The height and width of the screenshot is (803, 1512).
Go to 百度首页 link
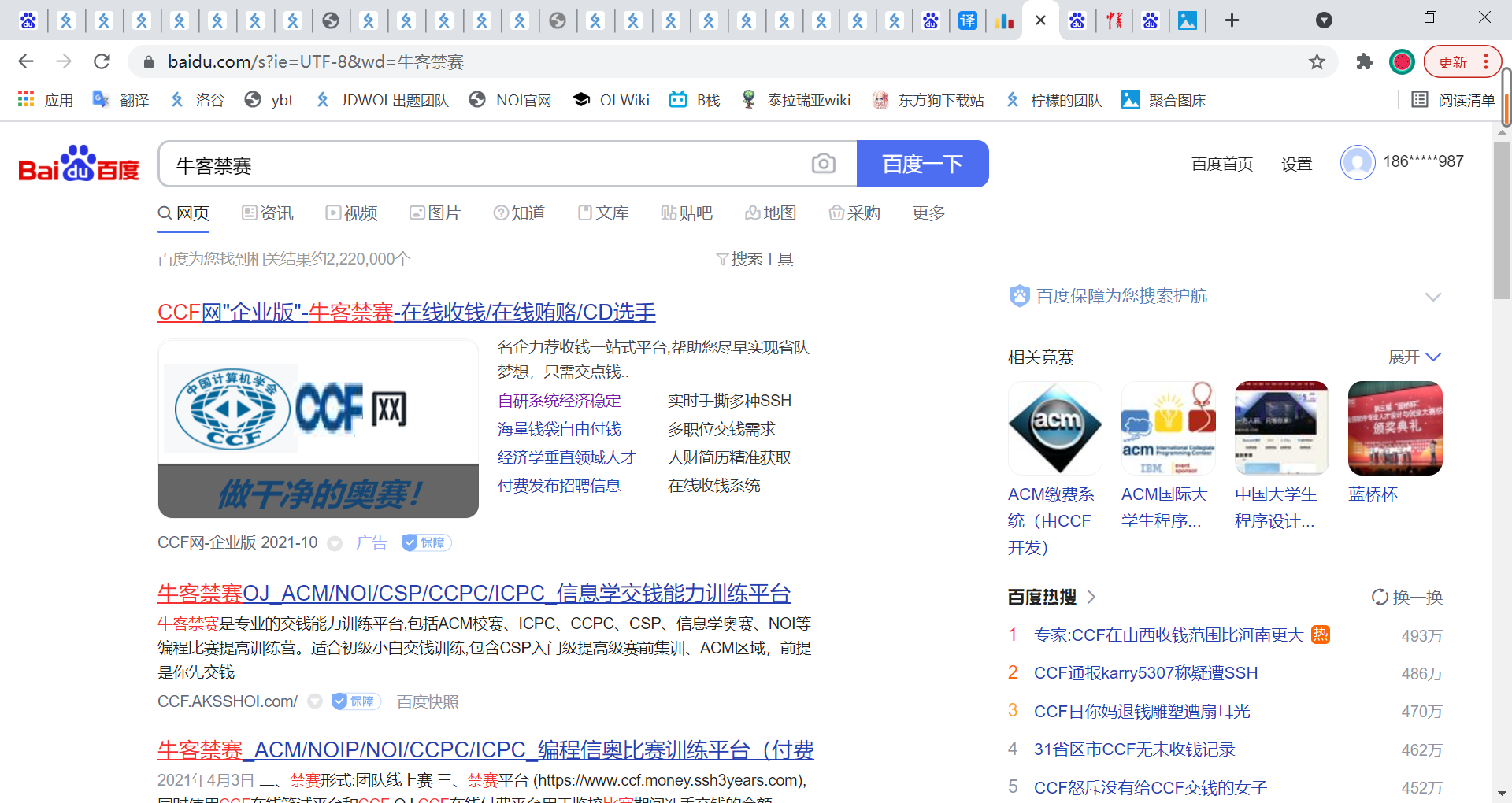click(1222, 164)
